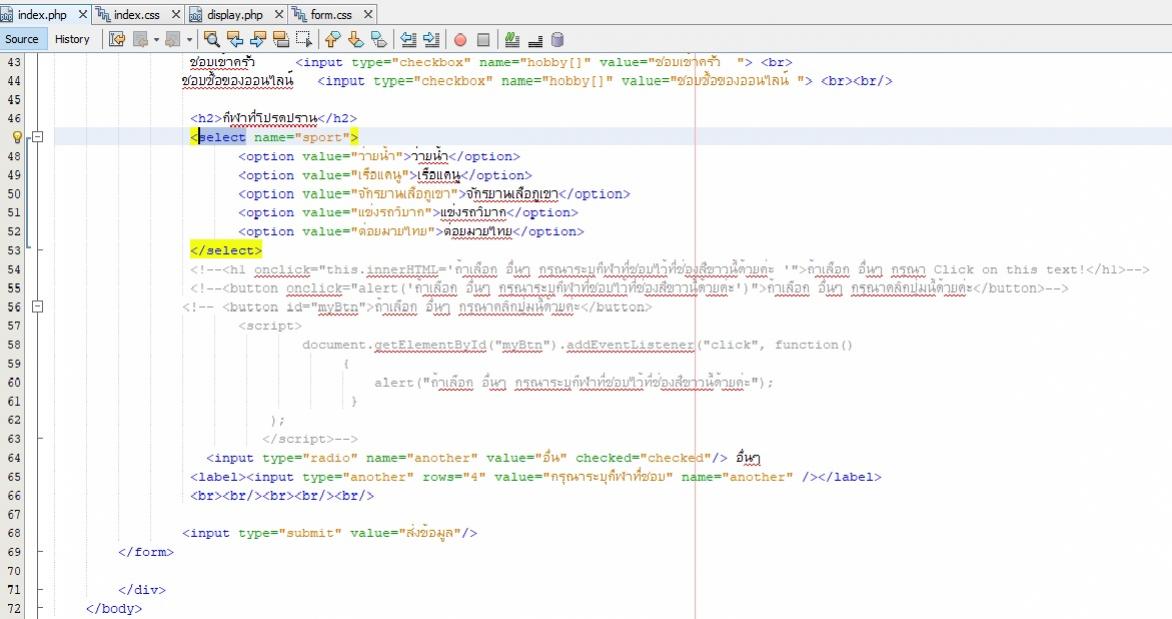Jump to Last Edit location icon

[117, 39]
